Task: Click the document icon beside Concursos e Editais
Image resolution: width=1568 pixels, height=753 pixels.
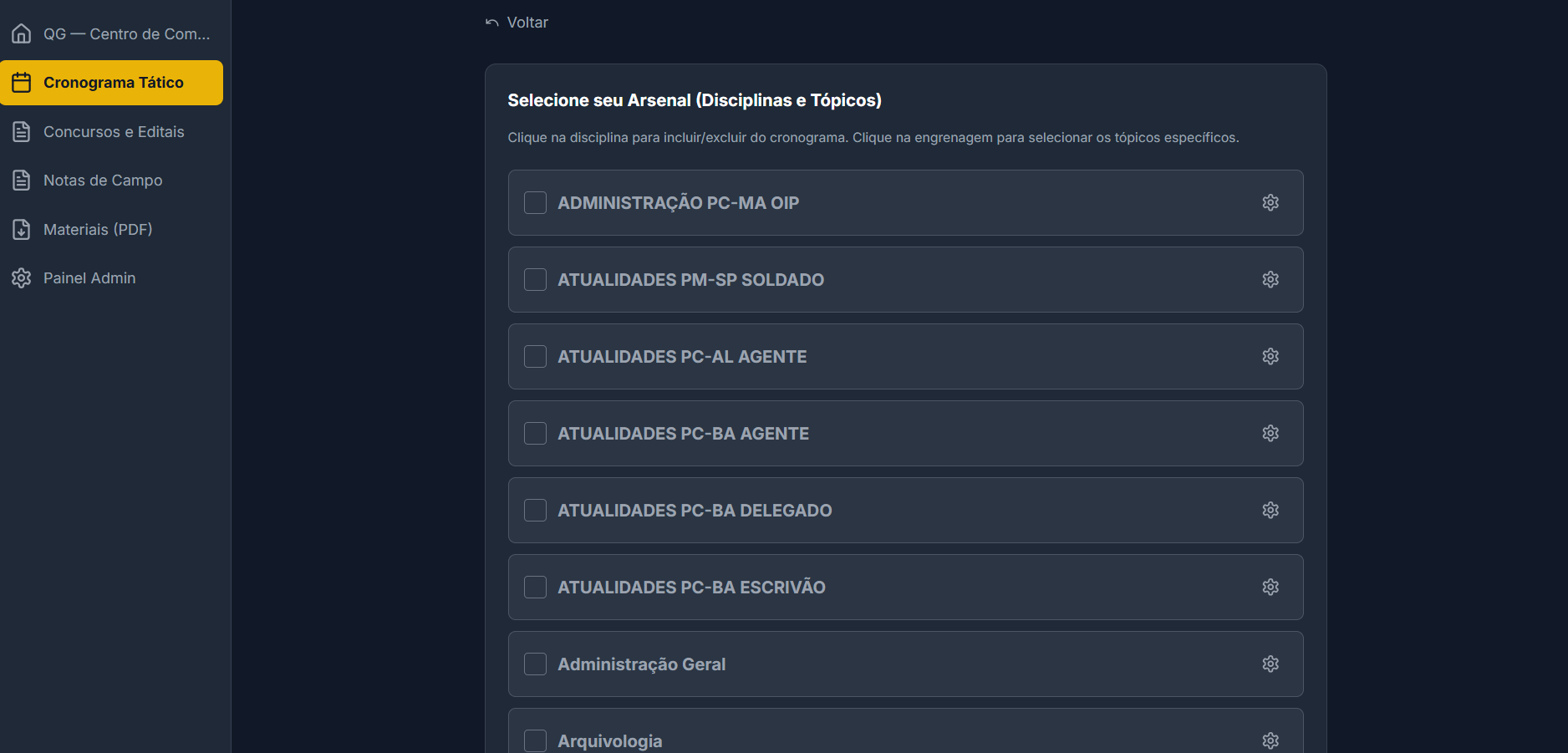Action: pos(22,132)
